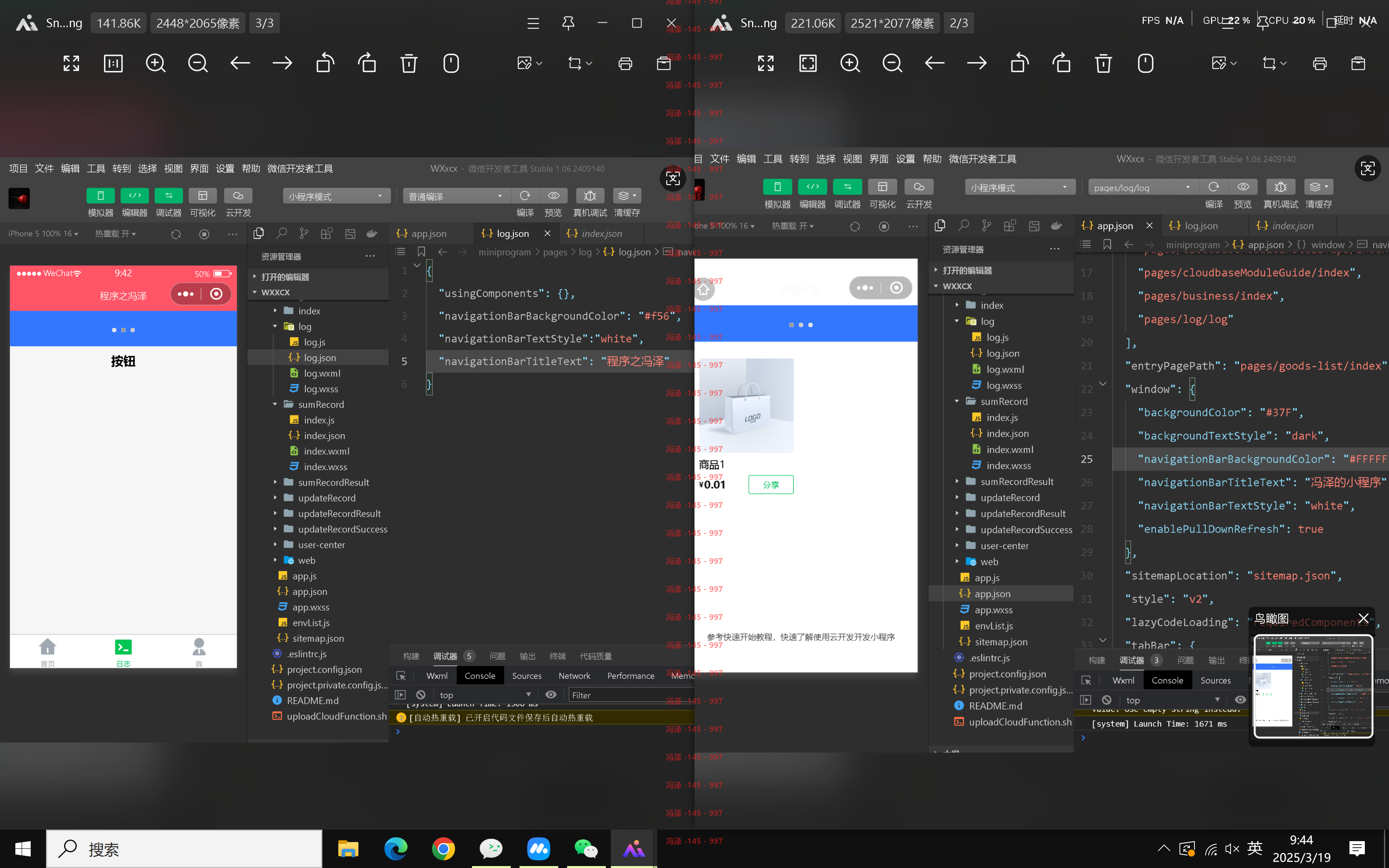1389x868 pixels.
Task: Toggle eye icon in right console toolbar
Action: pos(1240,700)
